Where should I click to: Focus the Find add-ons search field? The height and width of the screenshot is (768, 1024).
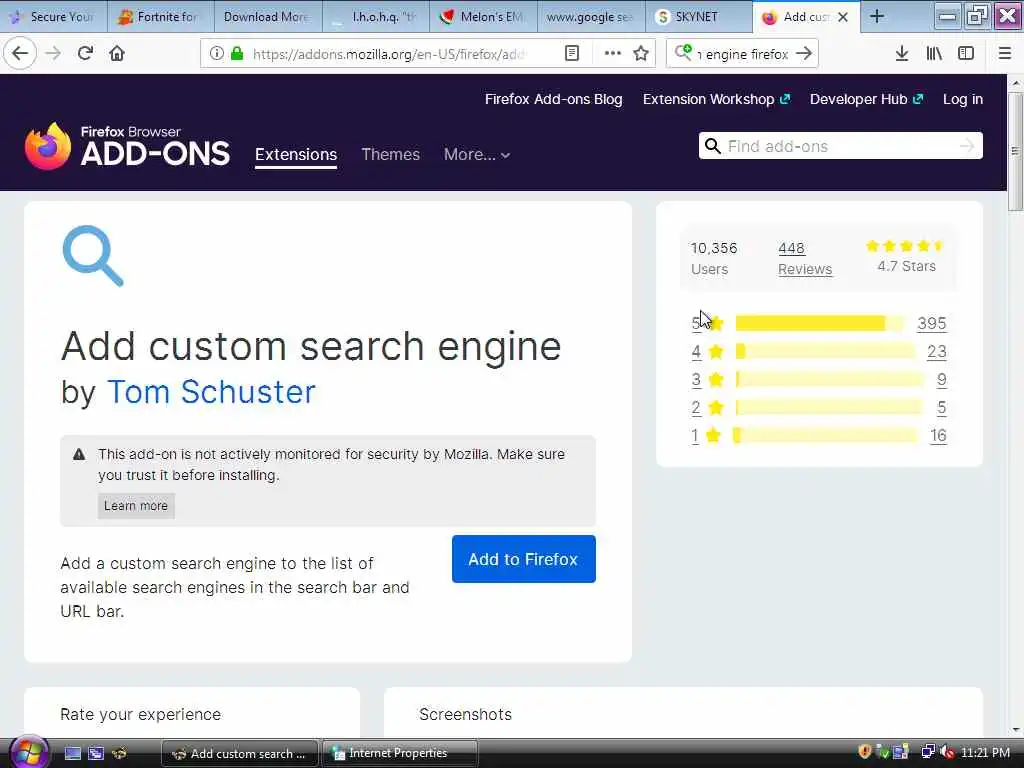point(840,146)
